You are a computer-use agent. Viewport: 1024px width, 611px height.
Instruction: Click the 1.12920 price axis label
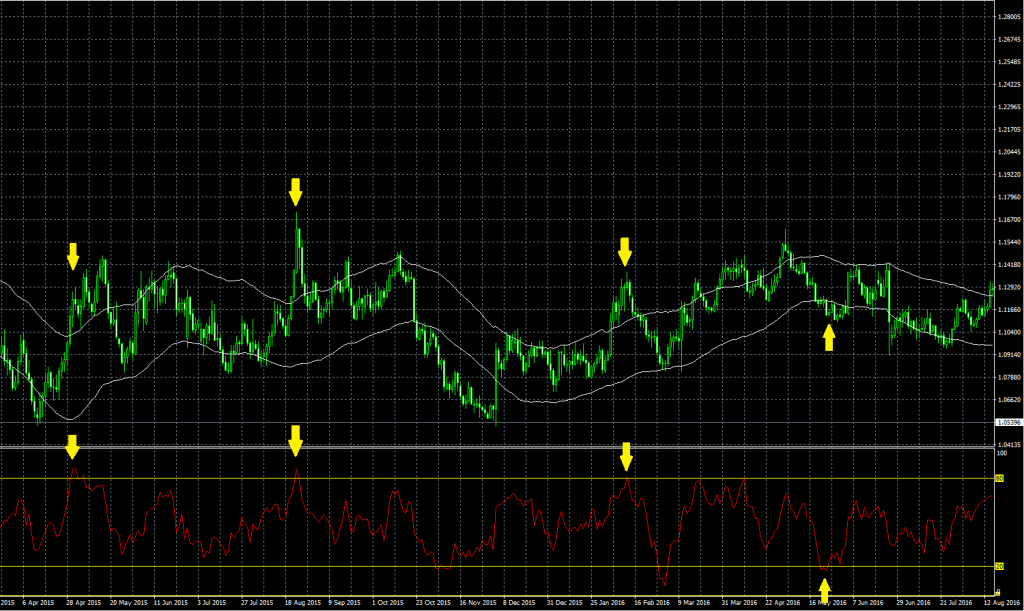pyautogui.click(x=1010, y=287)
